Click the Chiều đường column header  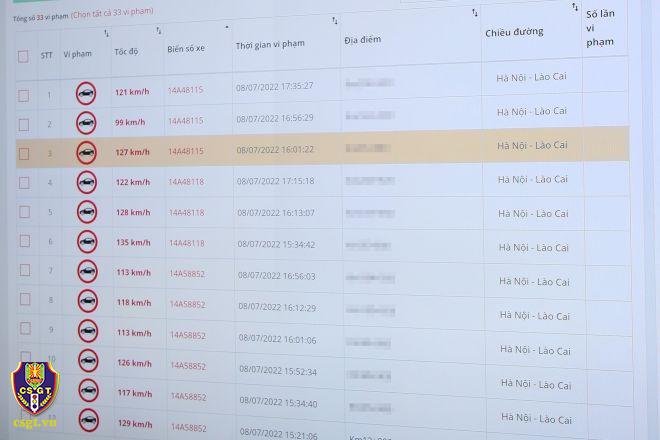click(x=514, y=32)
